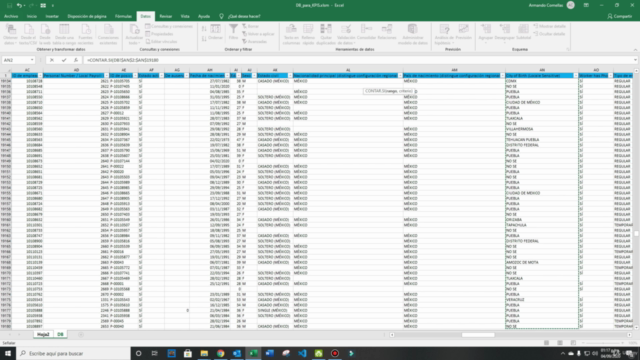Open Sexo column filter dropdown
This screenshot has height=360, width=640.
pyautogui.click(x=254, y=76)
